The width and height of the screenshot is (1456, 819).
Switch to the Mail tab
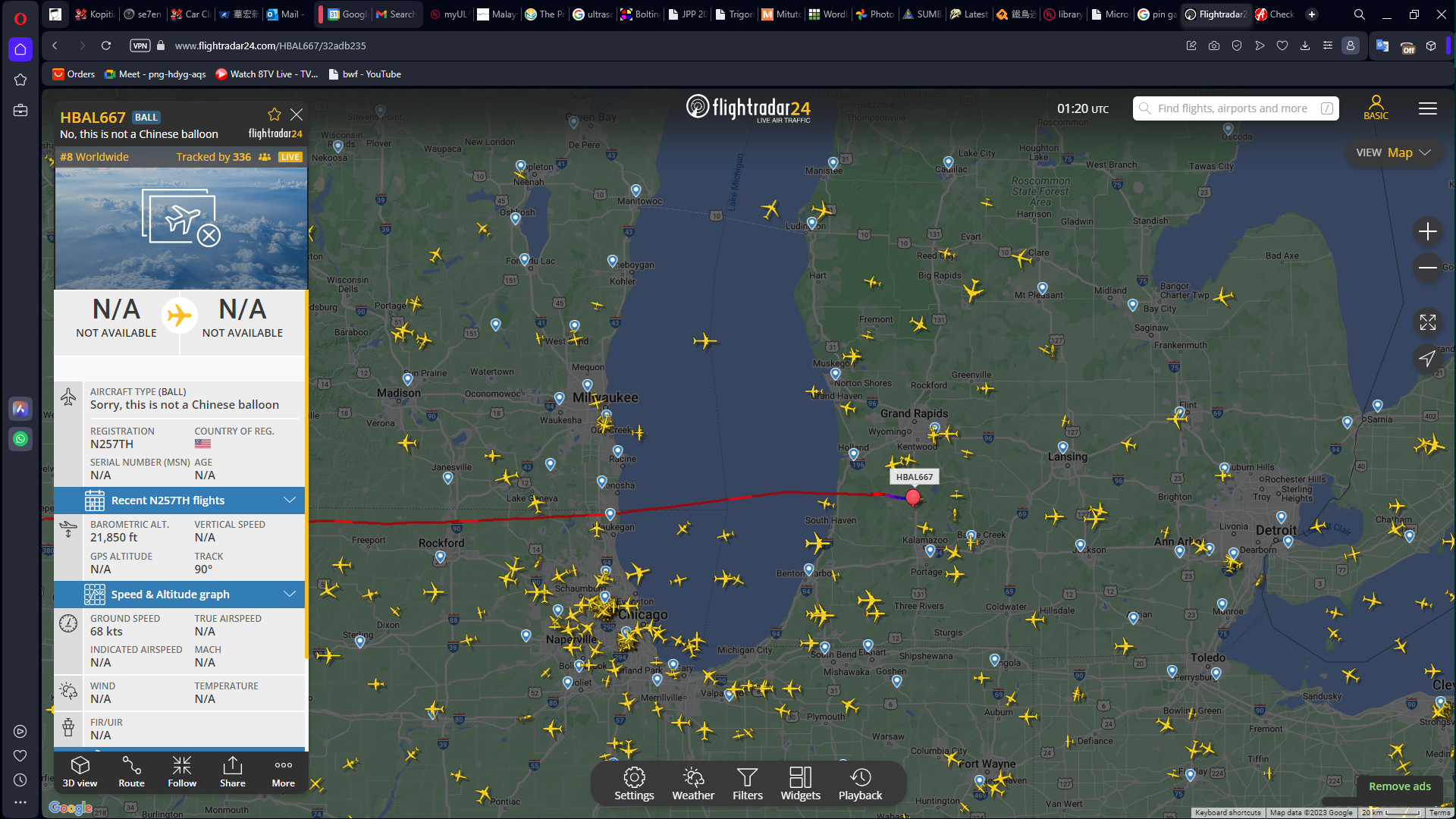click(x=285, y=14)
